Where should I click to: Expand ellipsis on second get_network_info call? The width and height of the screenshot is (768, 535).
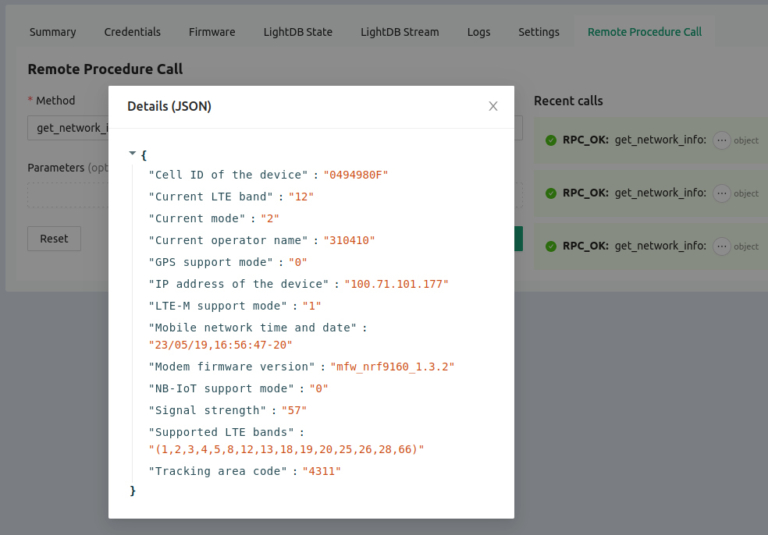click(x=721, y=193)
